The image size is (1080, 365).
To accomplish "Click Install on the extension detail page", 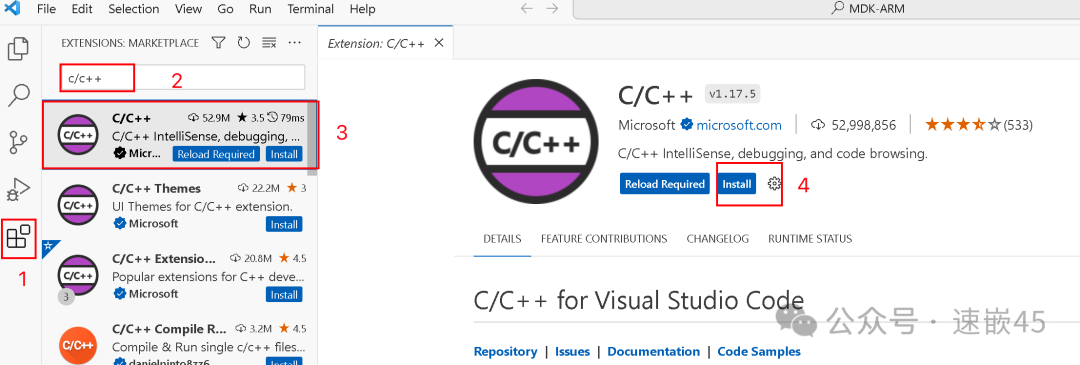I will click(737, 184).
